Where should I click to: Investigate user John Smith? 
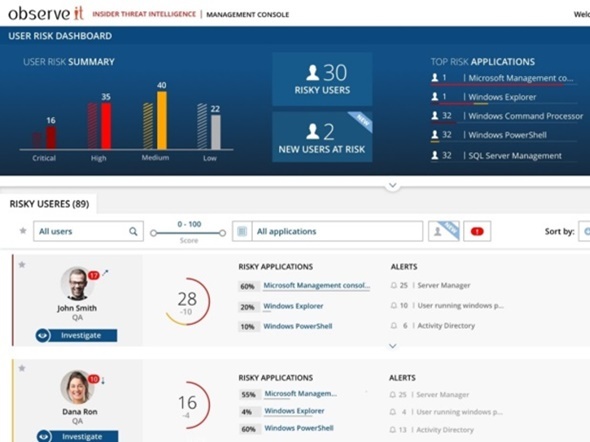point(76,336)
